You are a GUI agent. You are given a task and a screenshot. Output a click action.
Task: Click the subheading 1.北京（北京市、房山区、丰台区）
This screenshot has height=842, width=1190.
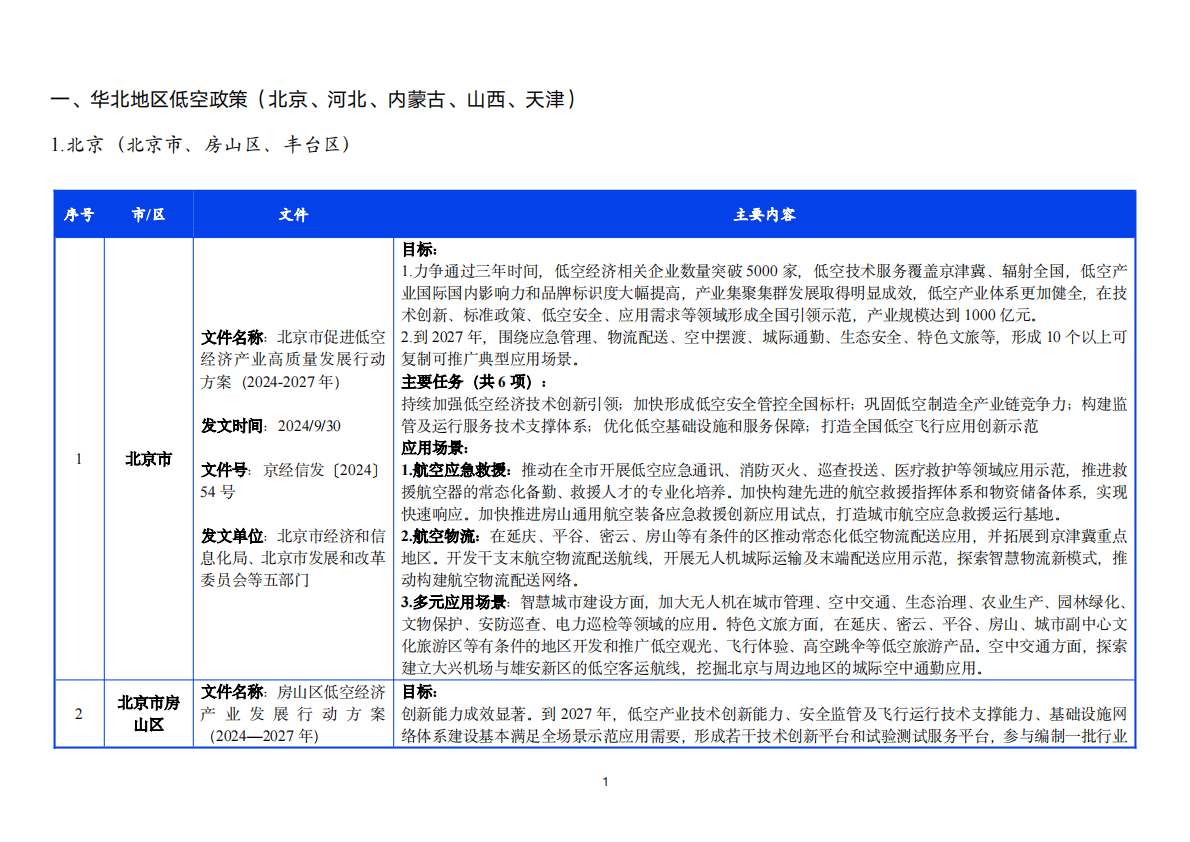point(200,143)
